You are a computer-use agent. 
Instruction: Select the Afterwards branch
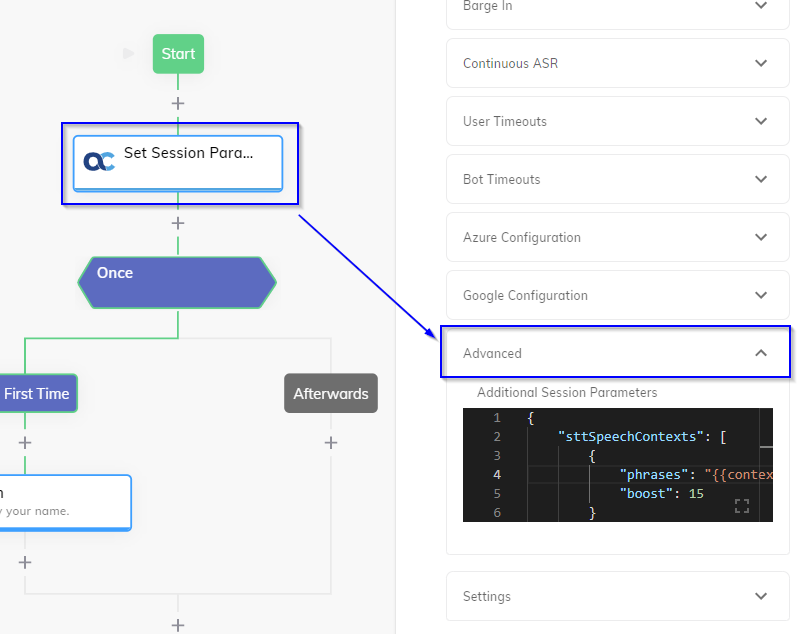pyautogui.click(x=331, y=393)
